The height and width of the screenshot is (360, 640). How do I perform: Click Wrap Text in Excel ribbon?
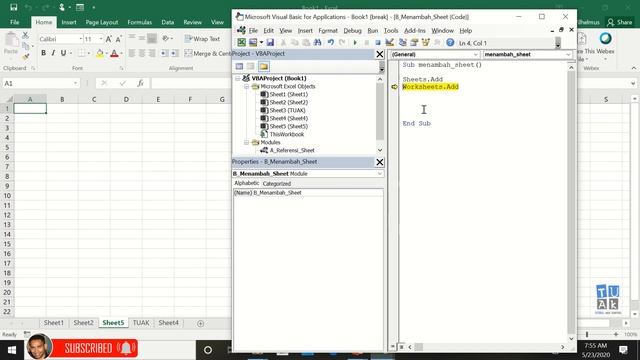click(202, 39)
